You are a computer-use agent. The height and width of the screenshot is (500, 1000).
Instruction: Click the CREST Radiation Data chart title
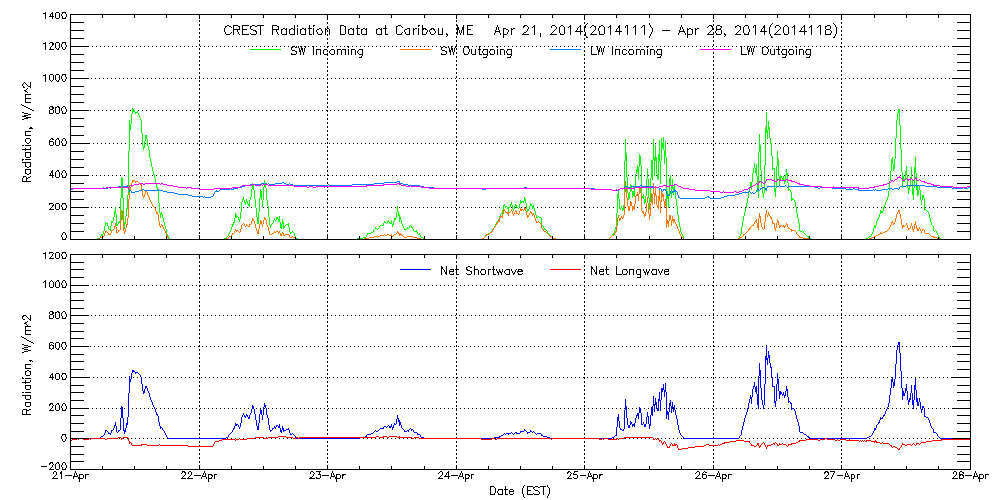[530, 31]
